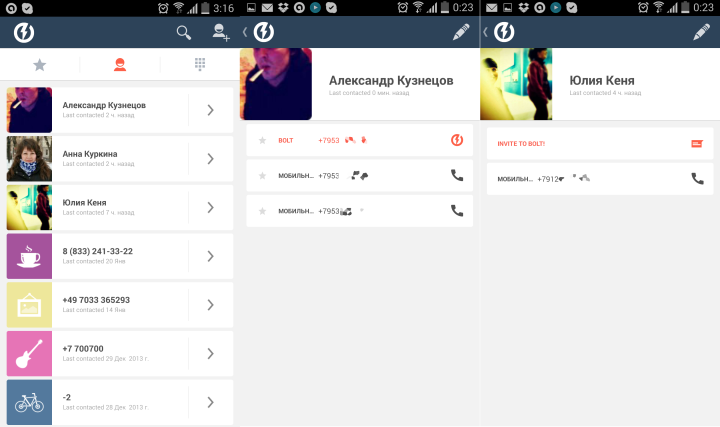The width and height of the screenshot is (720, 427).
Task: Tap Bolt logo in Александр Кузнецов header
Action: click(264, 32)
